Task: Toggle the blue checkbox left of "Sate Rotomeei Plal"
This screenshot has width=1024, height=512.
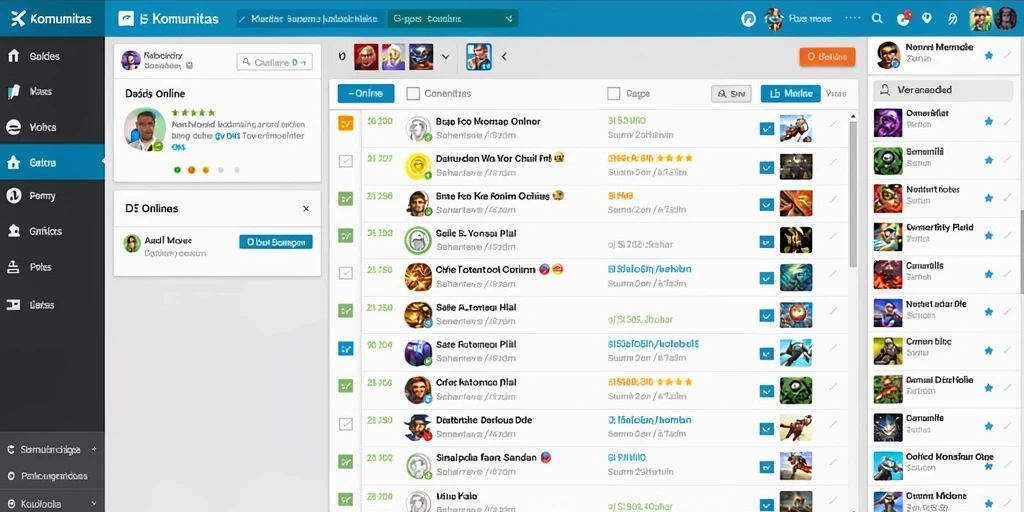Action: click(x=345, y=349)
